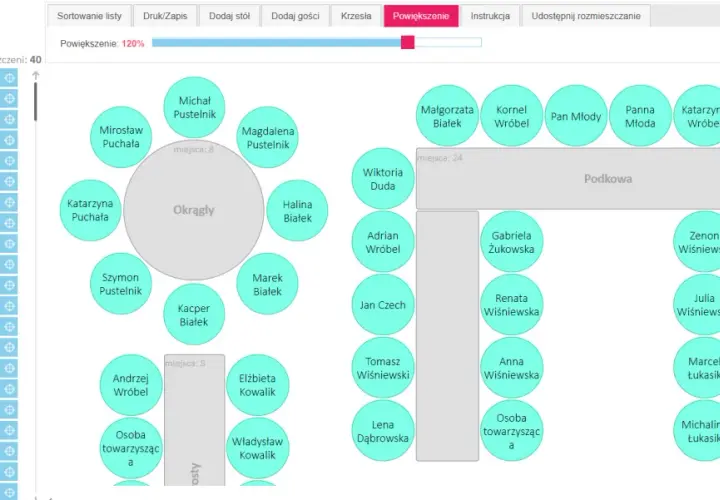Select the rectangular table beside Andrzej Wróbel

coord(195,420)
